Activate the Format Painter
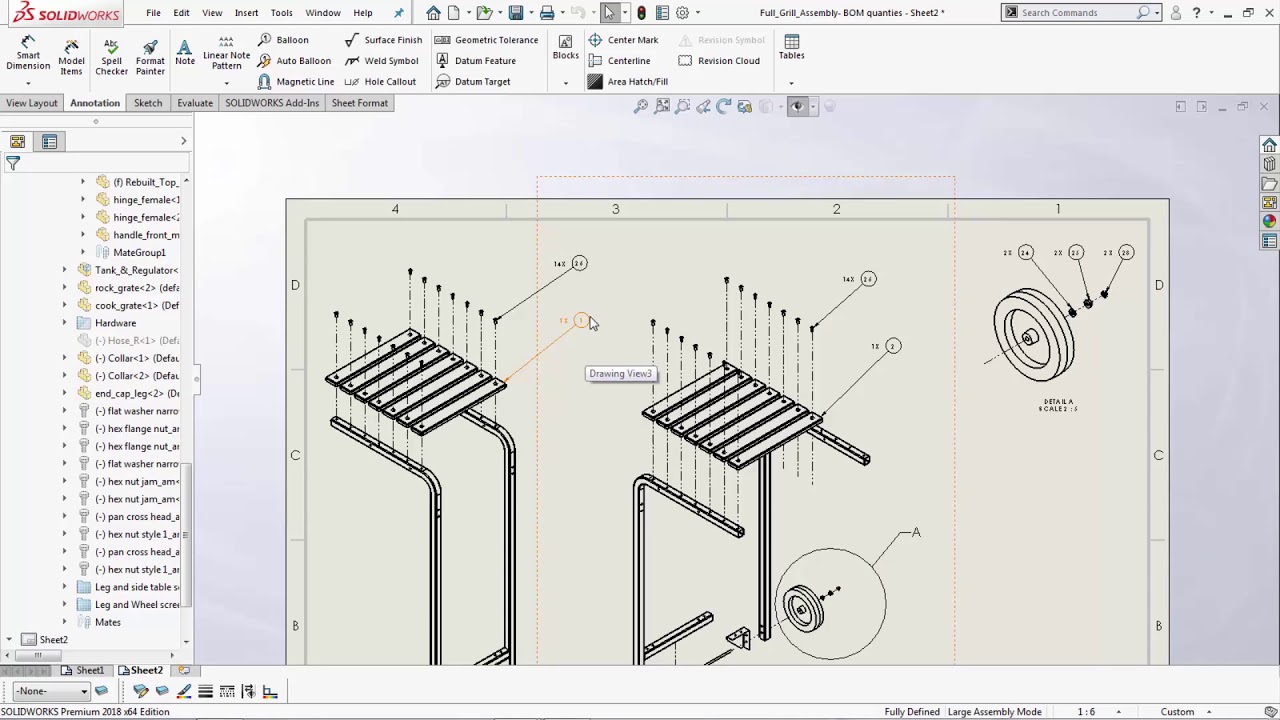This screenshot has width=1280, height=720. [x=150, y=56]
